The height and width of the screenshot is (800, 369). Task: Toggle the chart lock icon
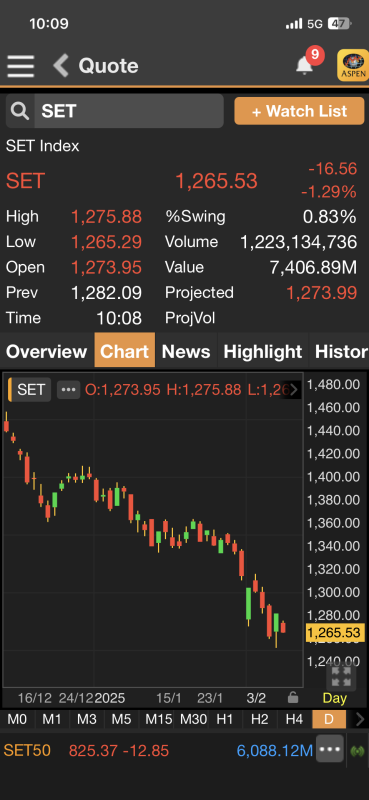[x=293, y=697]
